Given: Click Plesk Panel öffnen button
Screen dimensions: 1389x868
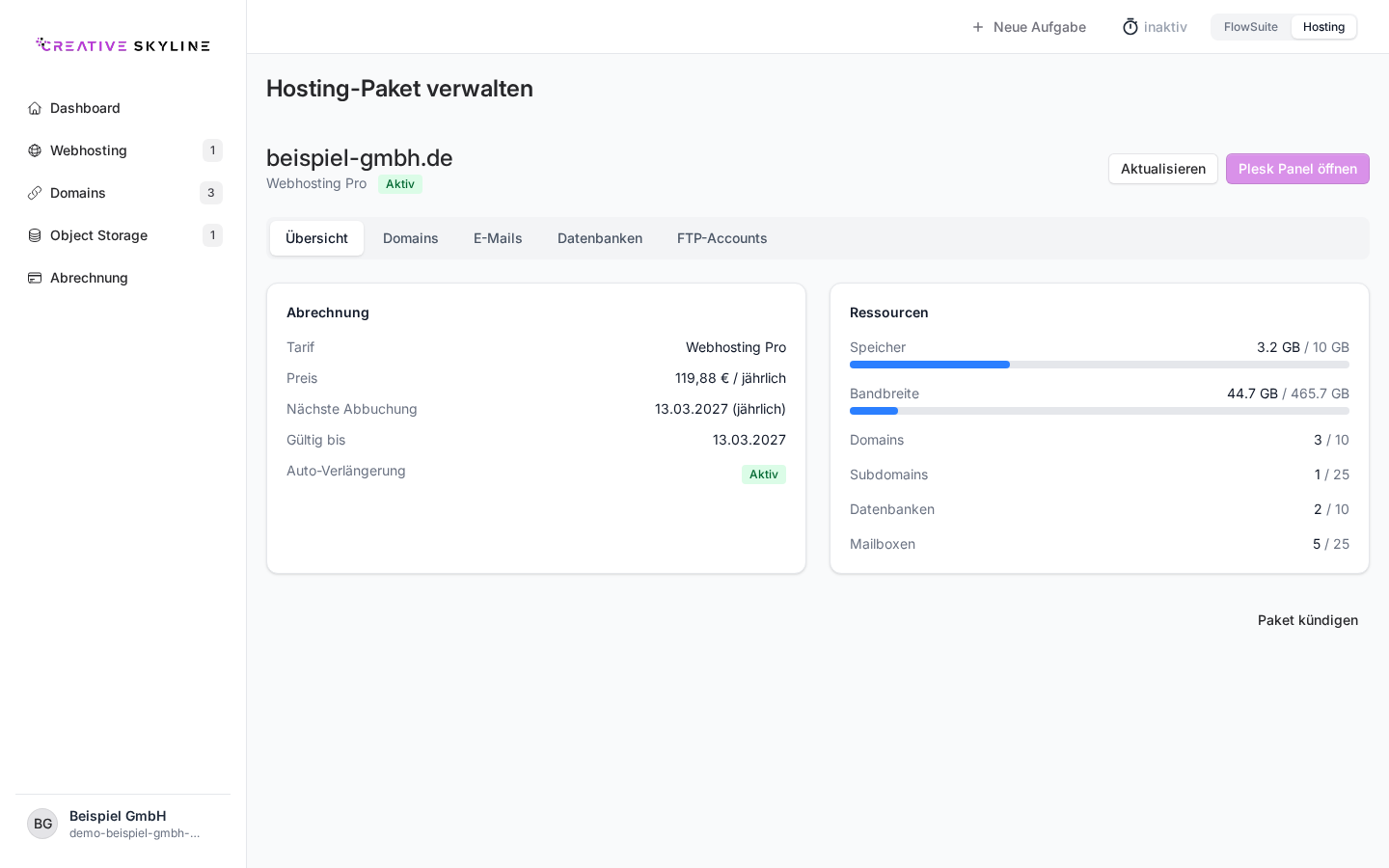Looking at the screenshot, I should (x=1297, y=169).
